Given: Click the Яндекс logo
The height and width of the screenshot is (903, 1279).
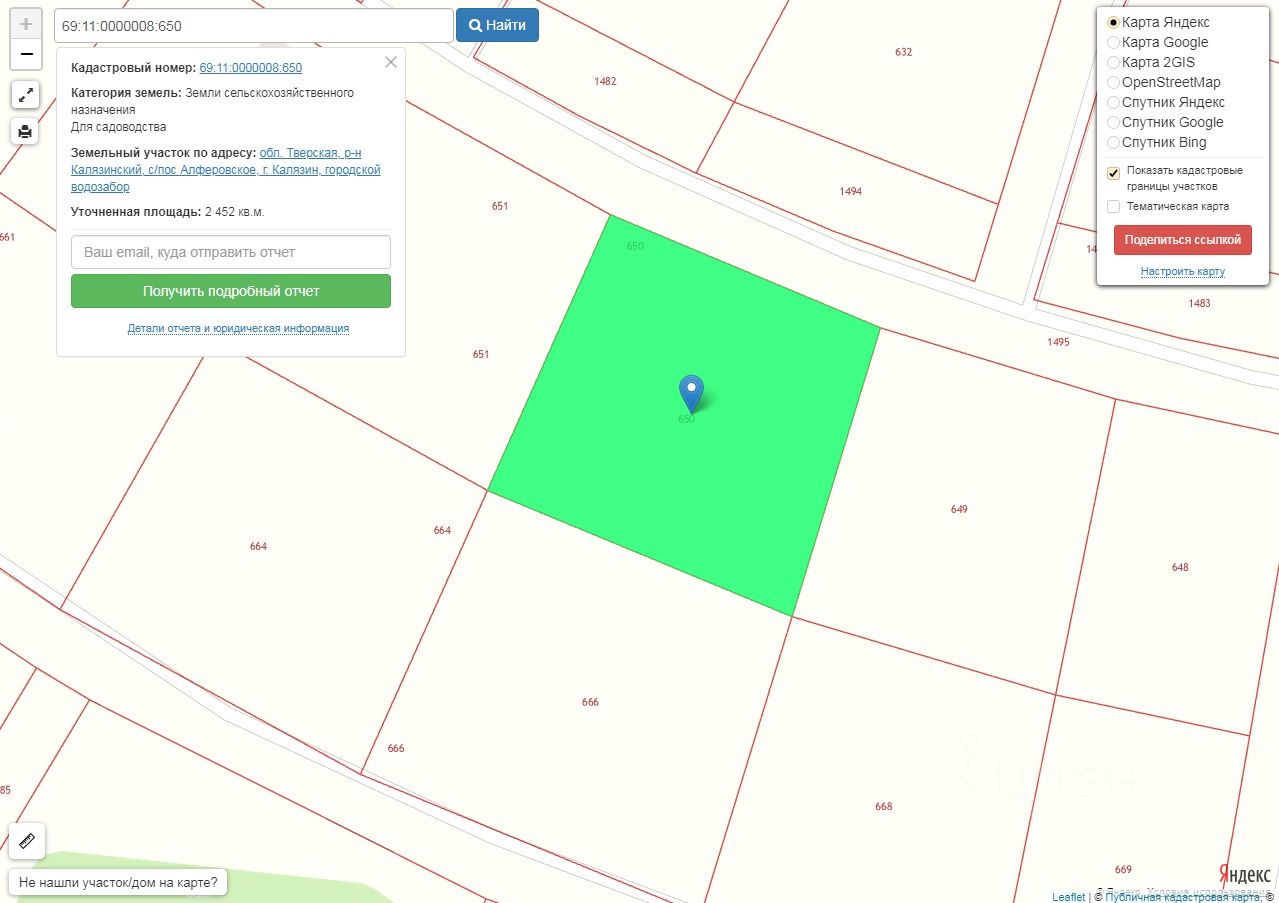Looking at the screenshot, I should [x=1244, y=874].
